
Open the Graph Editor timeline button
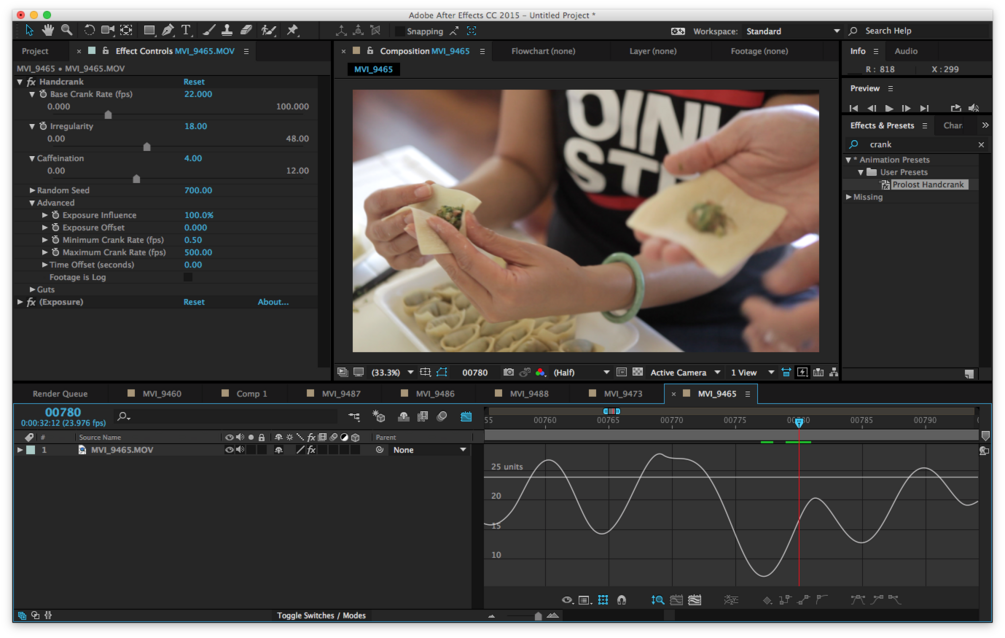[466, 417]
